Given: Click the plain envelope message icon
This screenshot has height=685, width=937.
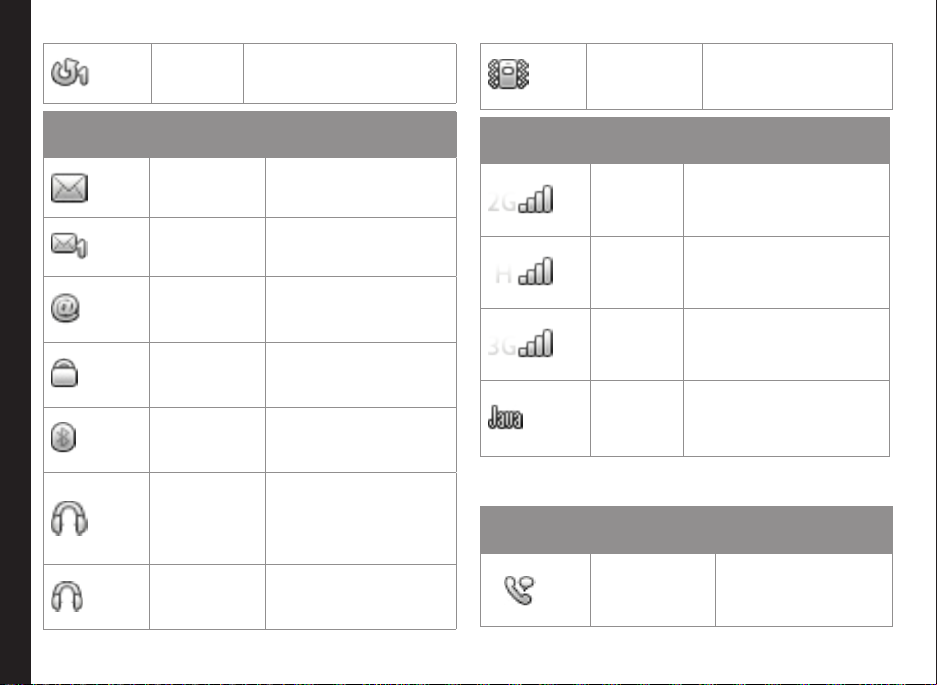Looking at the screenshot, I should pyautogui.click(x=69, y=188).
